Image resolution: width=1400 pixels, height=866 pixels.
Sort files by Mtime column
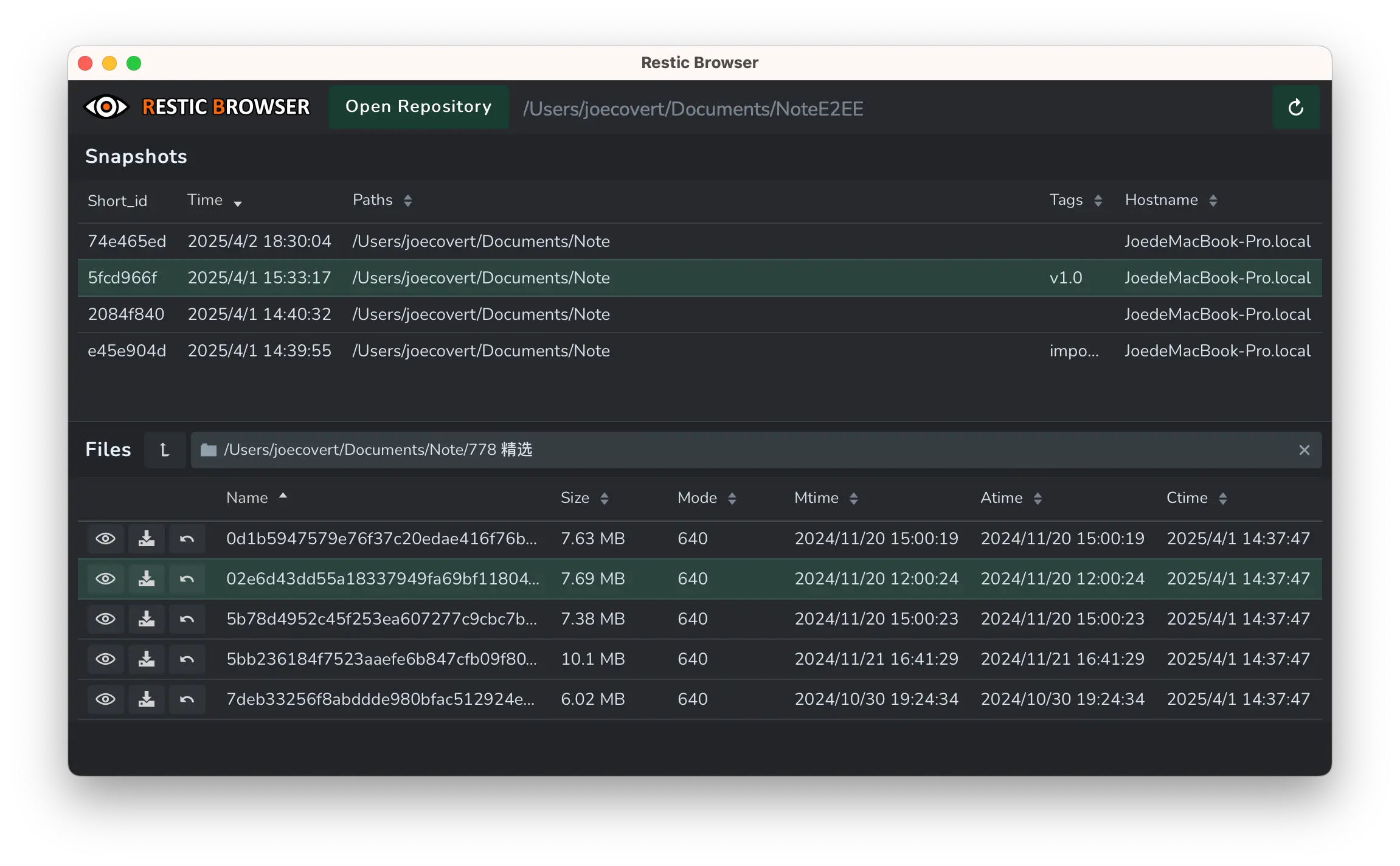pos(826,498)
